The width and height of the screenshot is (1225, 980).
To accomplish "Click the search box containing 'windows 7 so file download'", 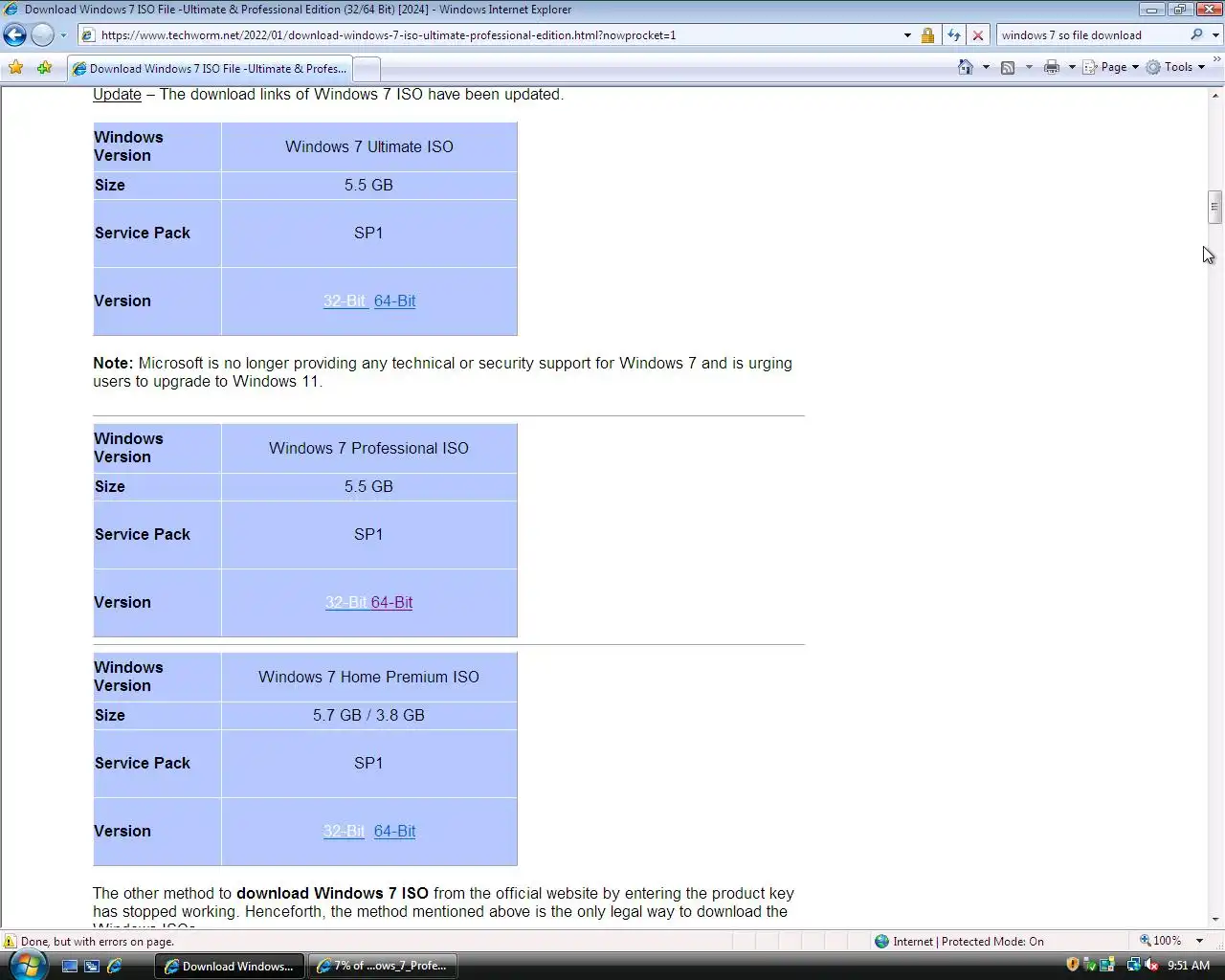I will (1091, 35).
